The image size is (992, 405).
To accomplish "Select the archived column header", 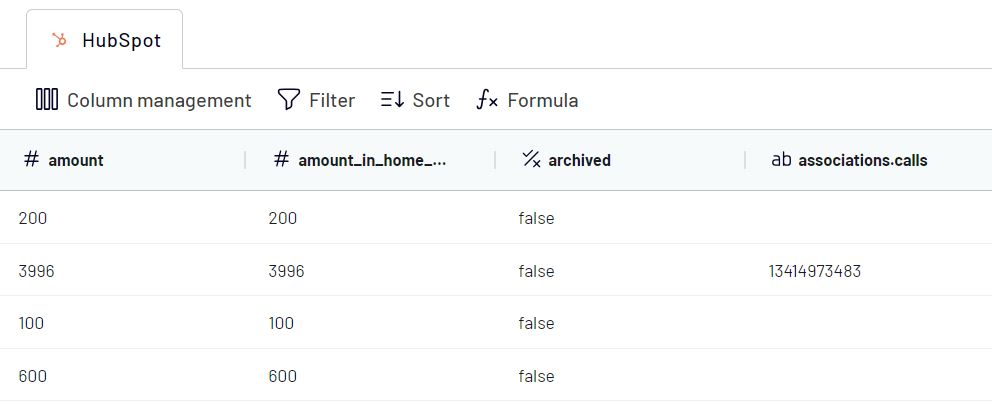I will coord(620,160).
